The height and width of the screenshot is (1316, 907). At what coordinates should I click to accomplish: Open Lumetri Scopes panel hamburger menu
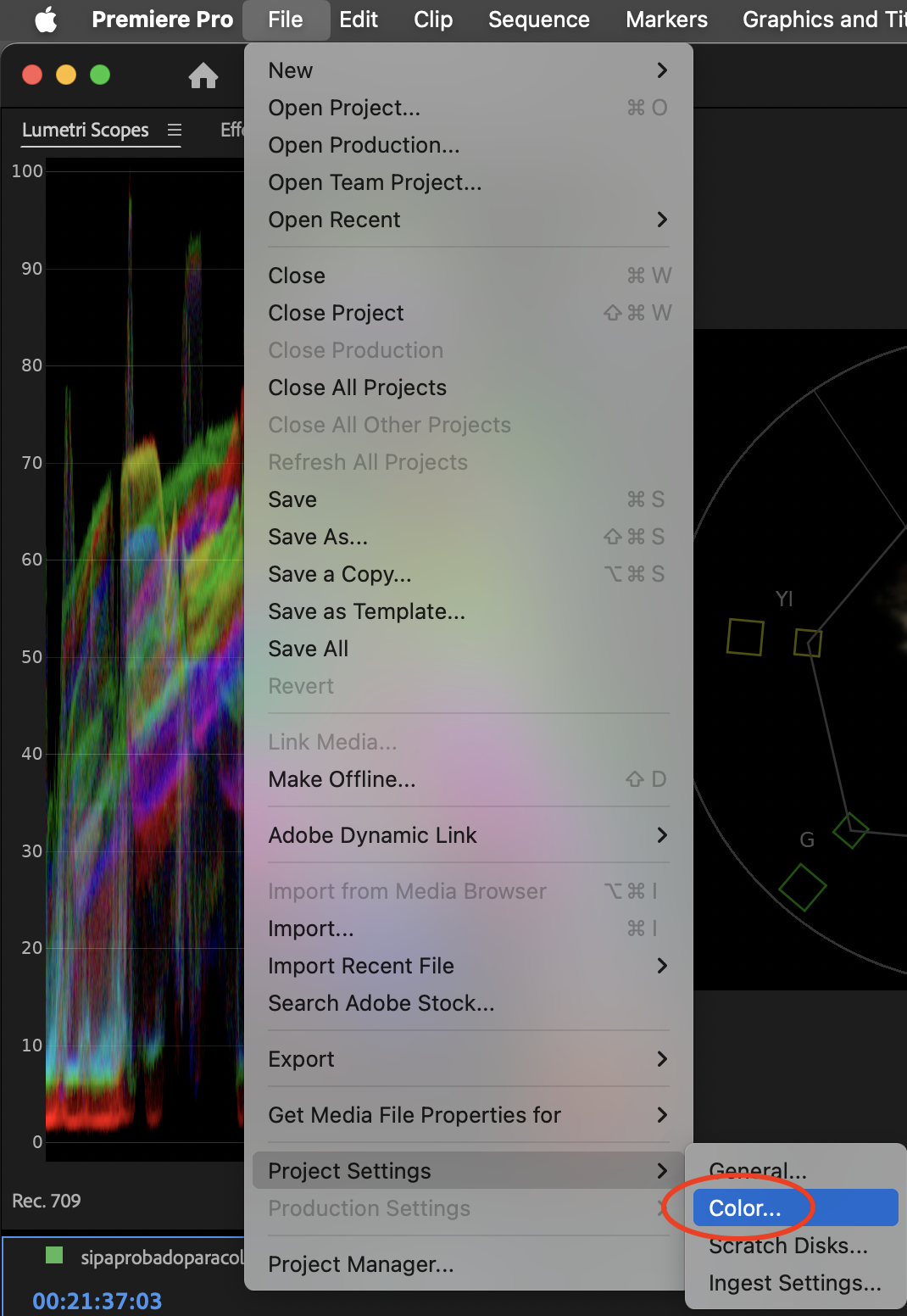175,130
